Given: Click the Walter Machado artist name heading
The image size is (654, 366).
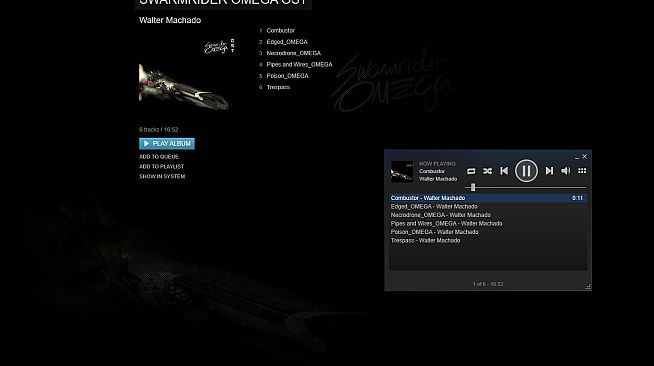Looking at the screenshot, I should click(x=170, y=20).
